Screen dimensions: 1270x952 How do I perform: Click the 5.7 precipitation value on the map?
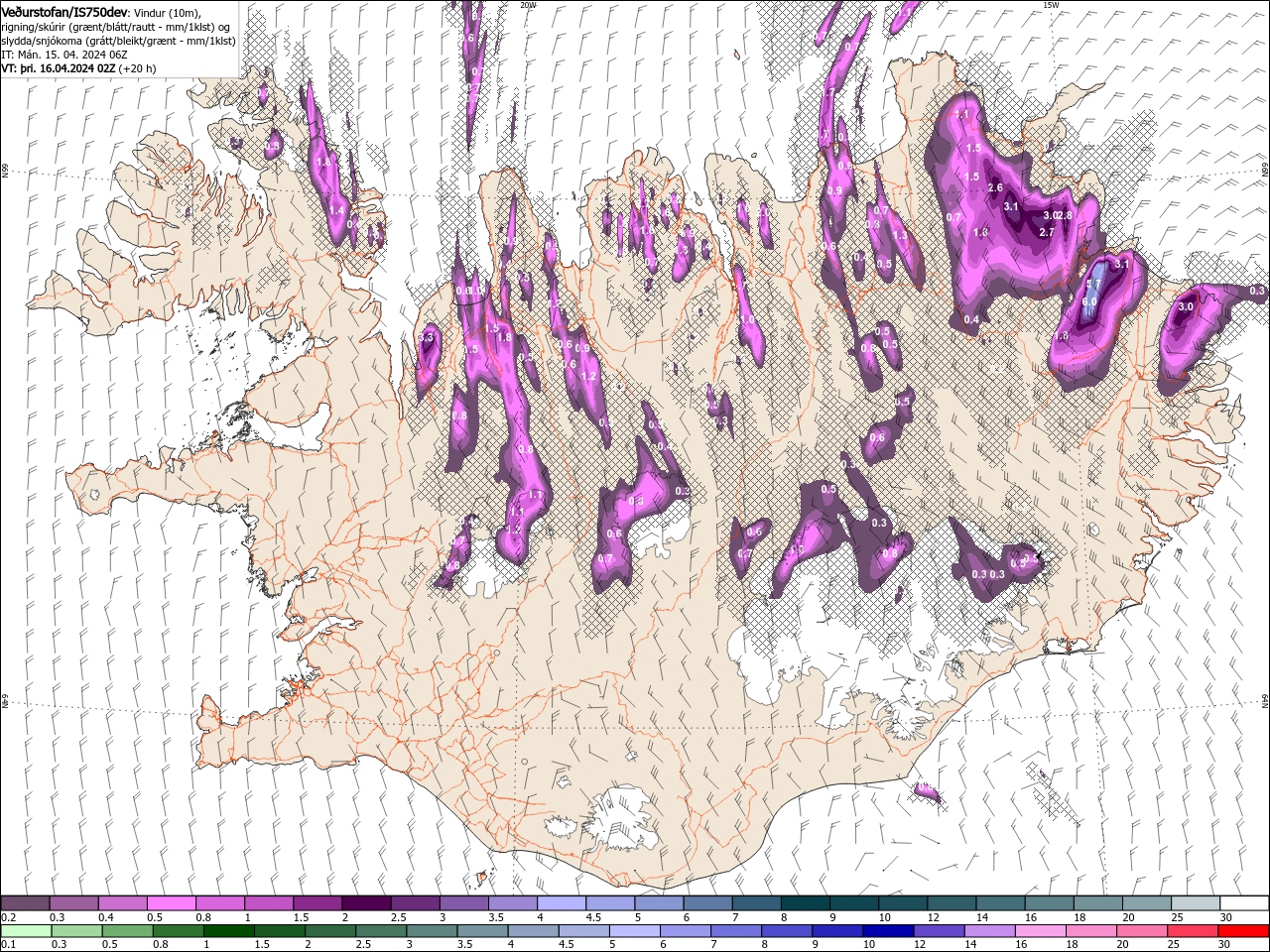[1093, 284]
